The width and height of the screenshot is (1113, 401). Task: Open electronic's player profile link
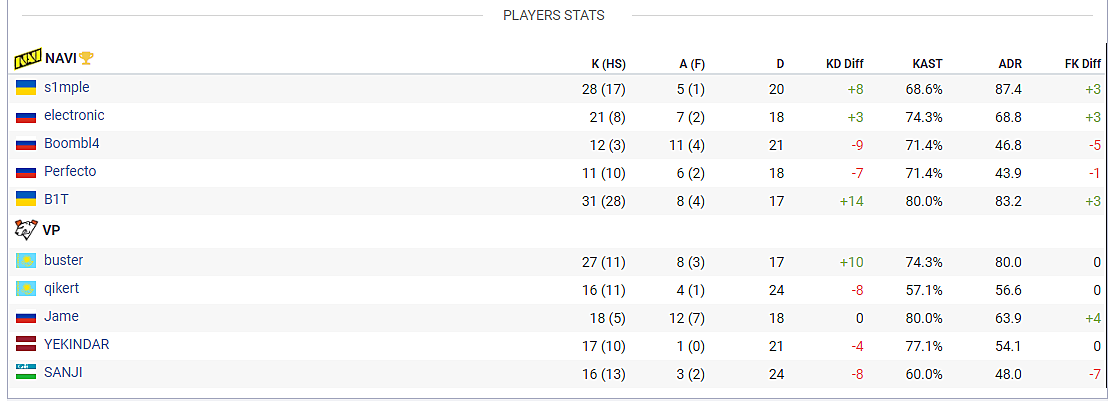point(74,115)
